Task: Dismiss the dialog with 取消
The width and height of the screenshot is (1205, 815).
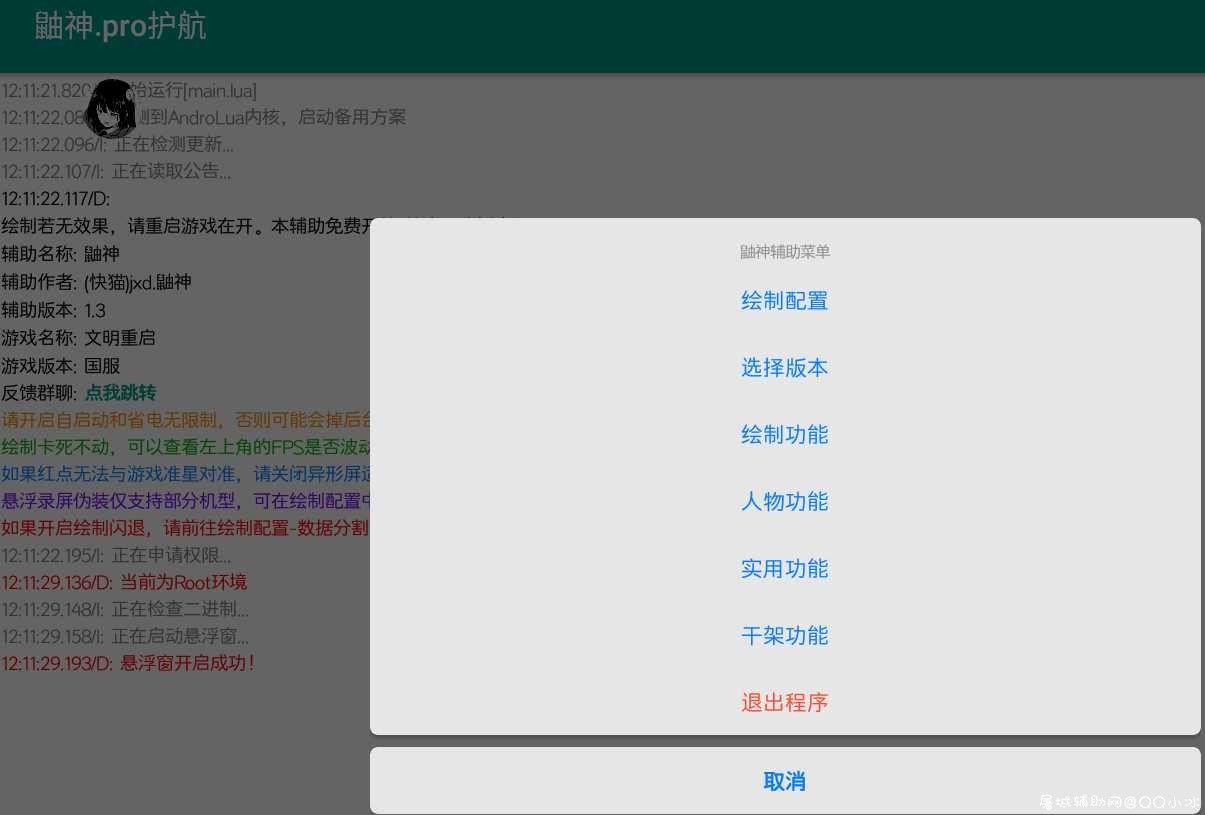Action: [x=785, y=781]
